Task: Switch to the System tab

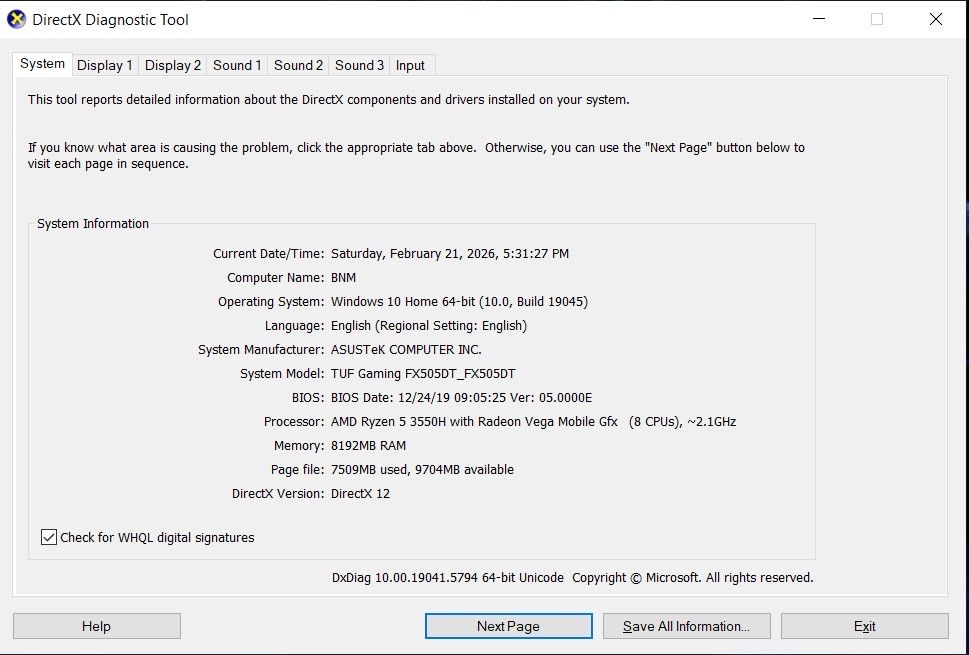Action: (x=42, y=64)
